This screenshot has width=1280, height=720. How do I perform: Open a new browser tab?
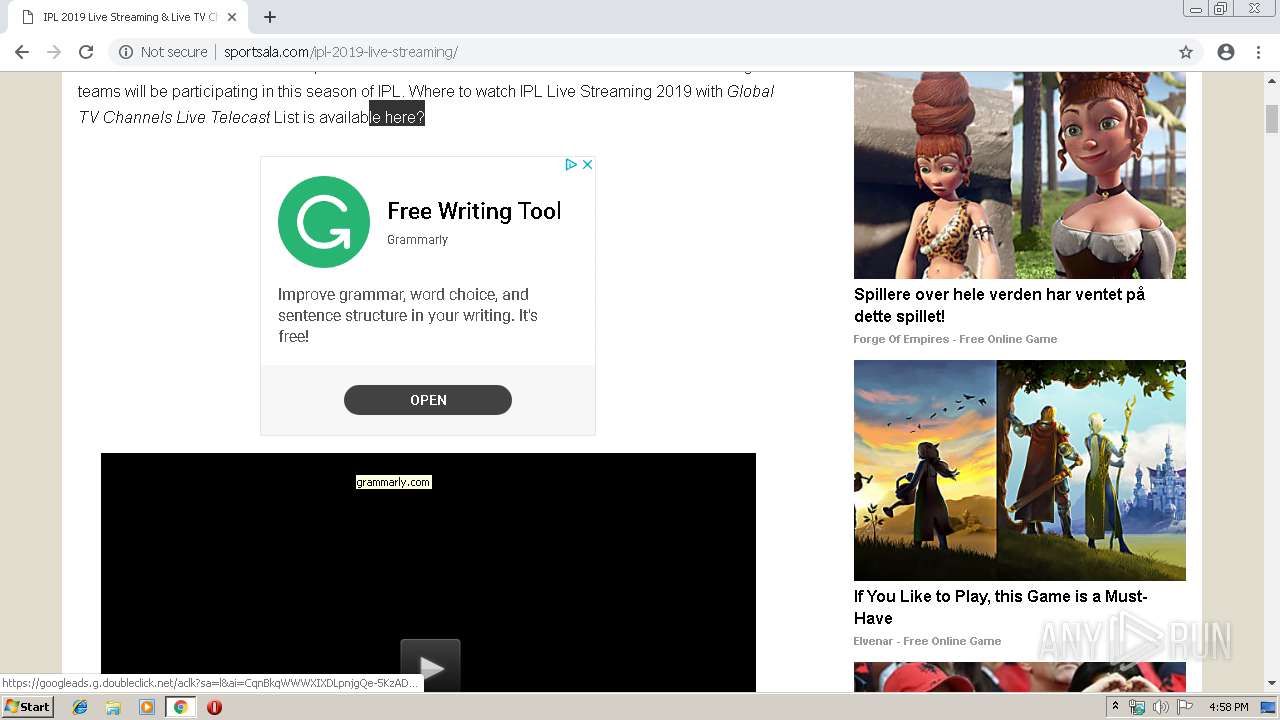pos(270,17)
